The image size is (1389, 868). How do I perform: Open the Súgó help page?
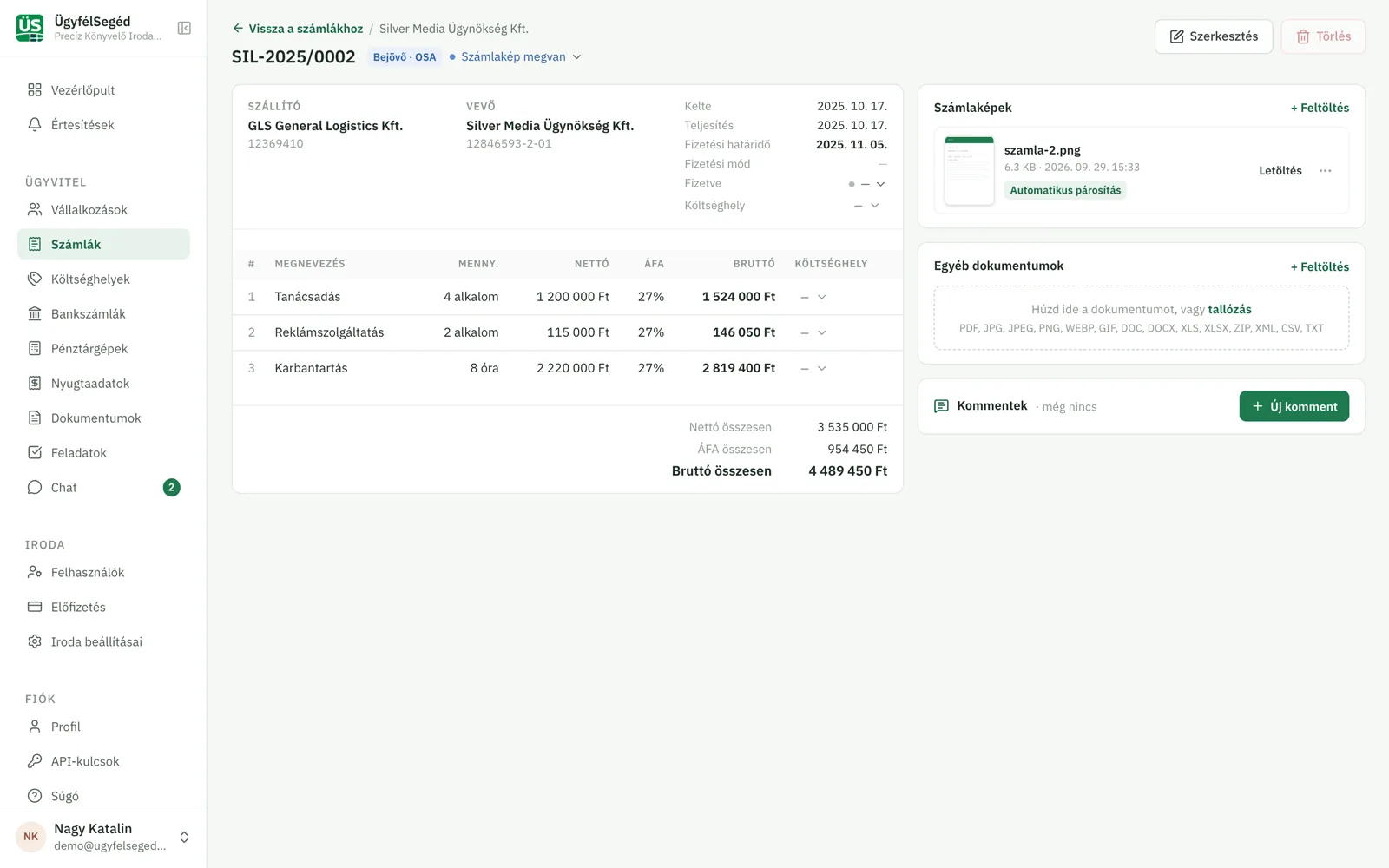(103, 796)
